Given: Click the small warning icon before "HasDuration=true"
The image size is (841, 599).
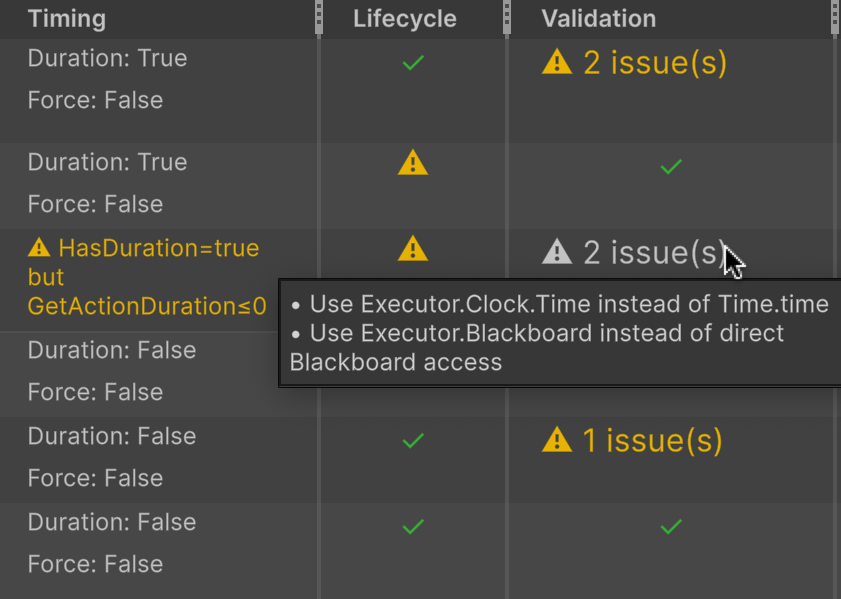Looking at the screenshot, I should 39,247.
